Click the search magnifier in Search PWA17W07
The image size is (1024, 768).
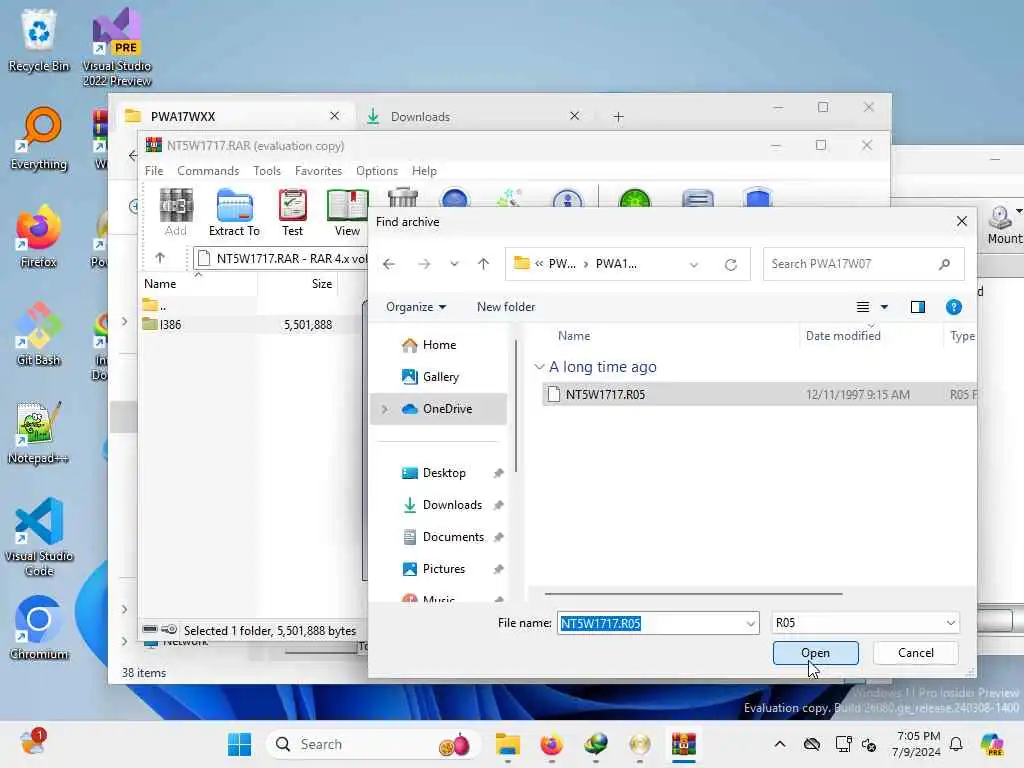pyautogui.click(x=944, y=264)
